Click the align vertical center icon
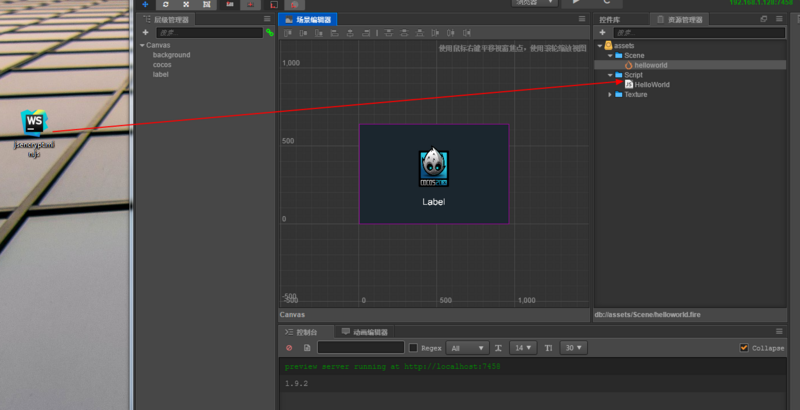Viewport: 800px width, 410px height. [304, 33]
